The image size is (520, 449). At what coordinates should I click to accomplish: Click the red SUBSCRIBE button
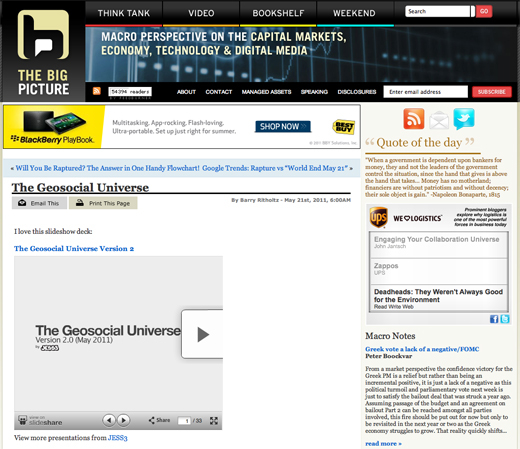coord(492,92)
